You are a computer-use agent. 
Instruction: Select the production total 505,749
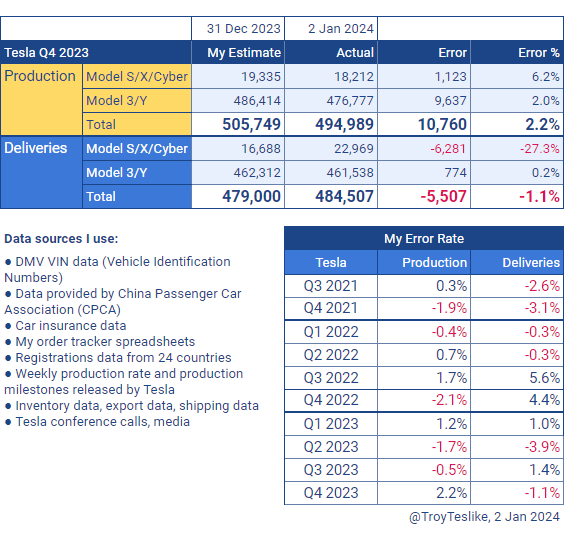click(x=238, y=124)
